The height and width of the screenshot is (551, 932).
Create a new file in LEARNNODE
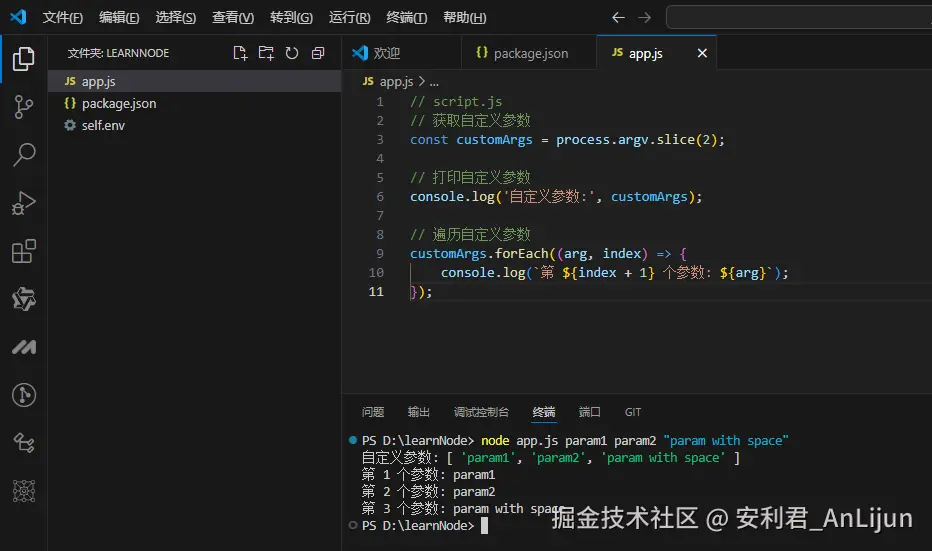[240, 53]
